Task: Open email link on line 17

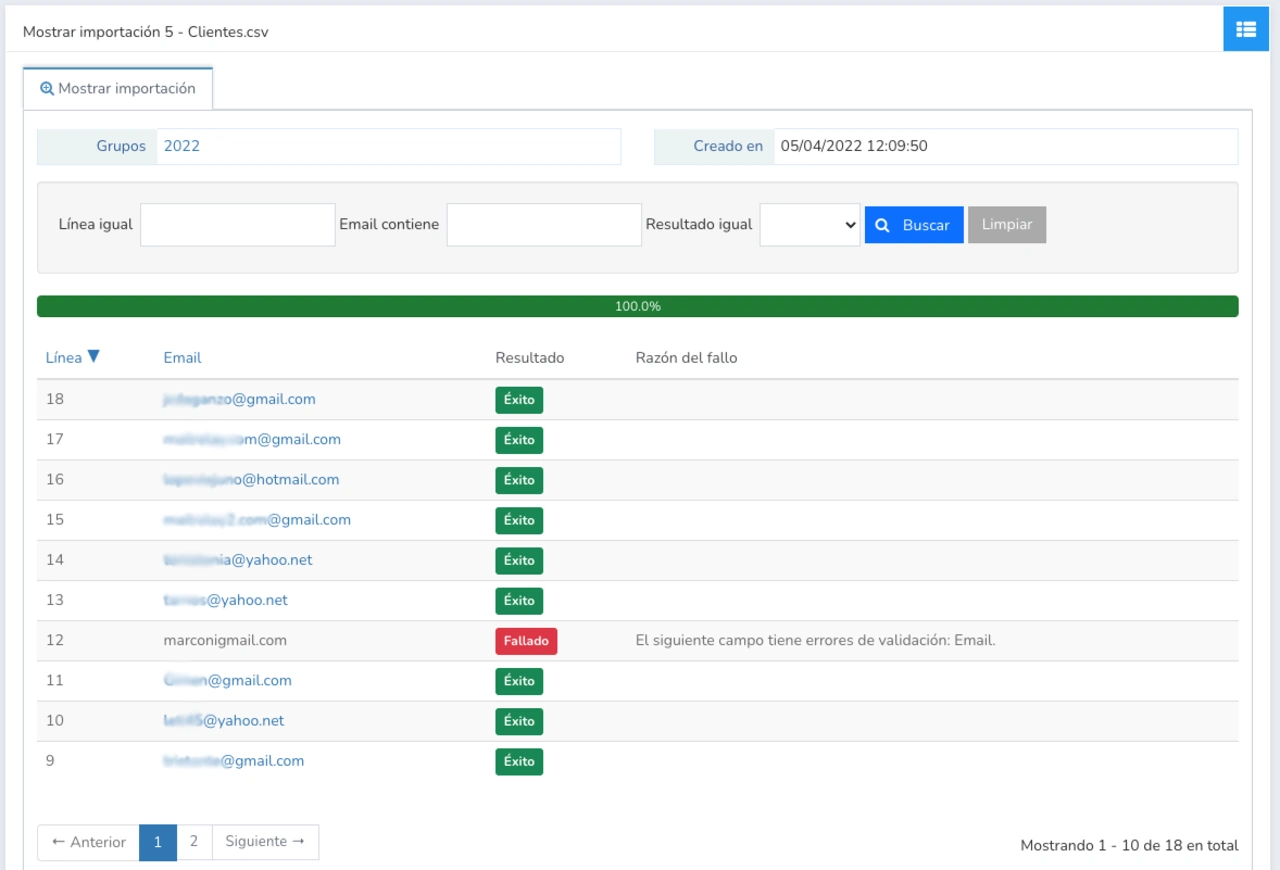Action: 252,439
